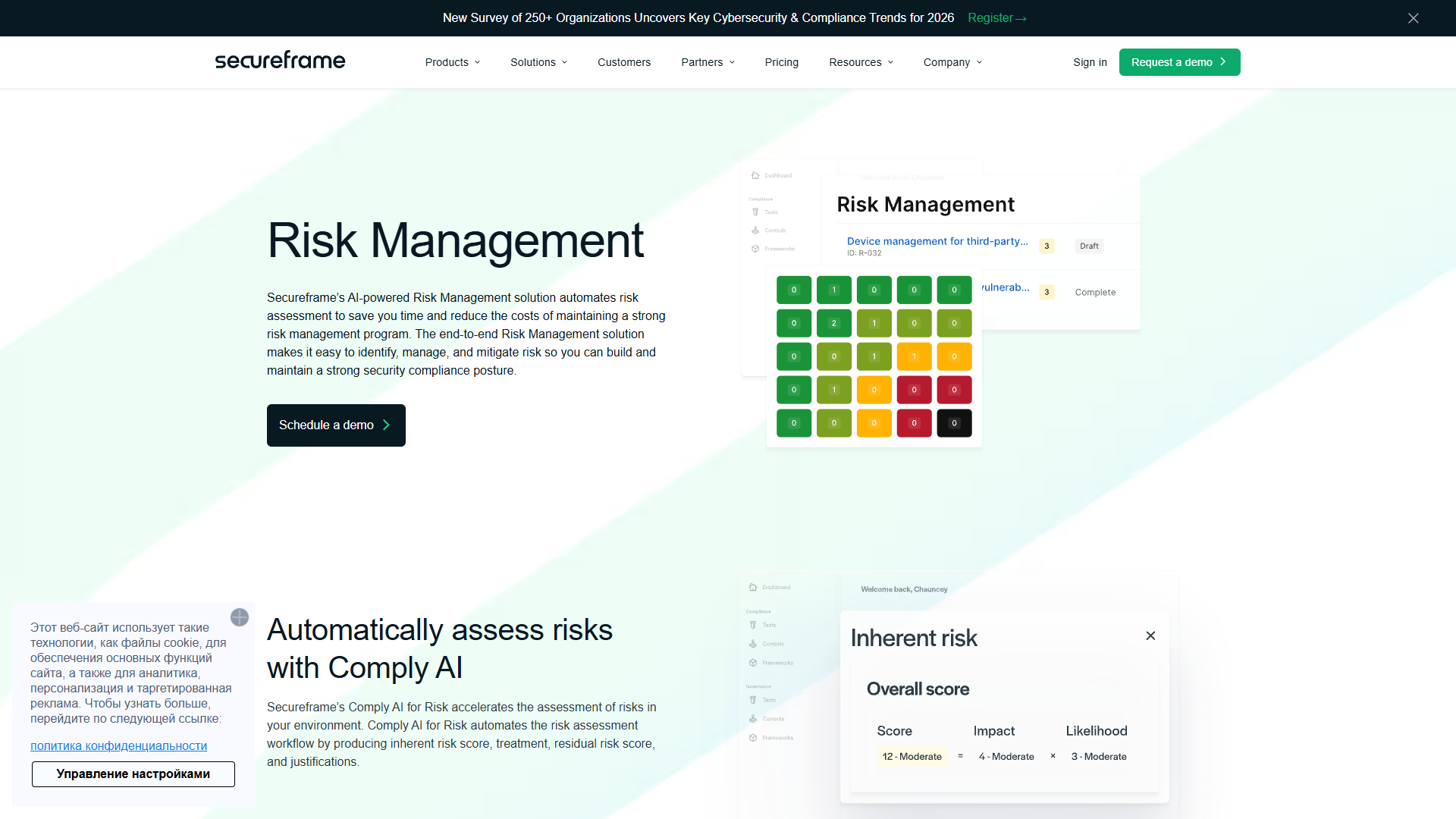Open the Products menu label
This screenshot has width=1456, height=819.
(x=447, y=62)
